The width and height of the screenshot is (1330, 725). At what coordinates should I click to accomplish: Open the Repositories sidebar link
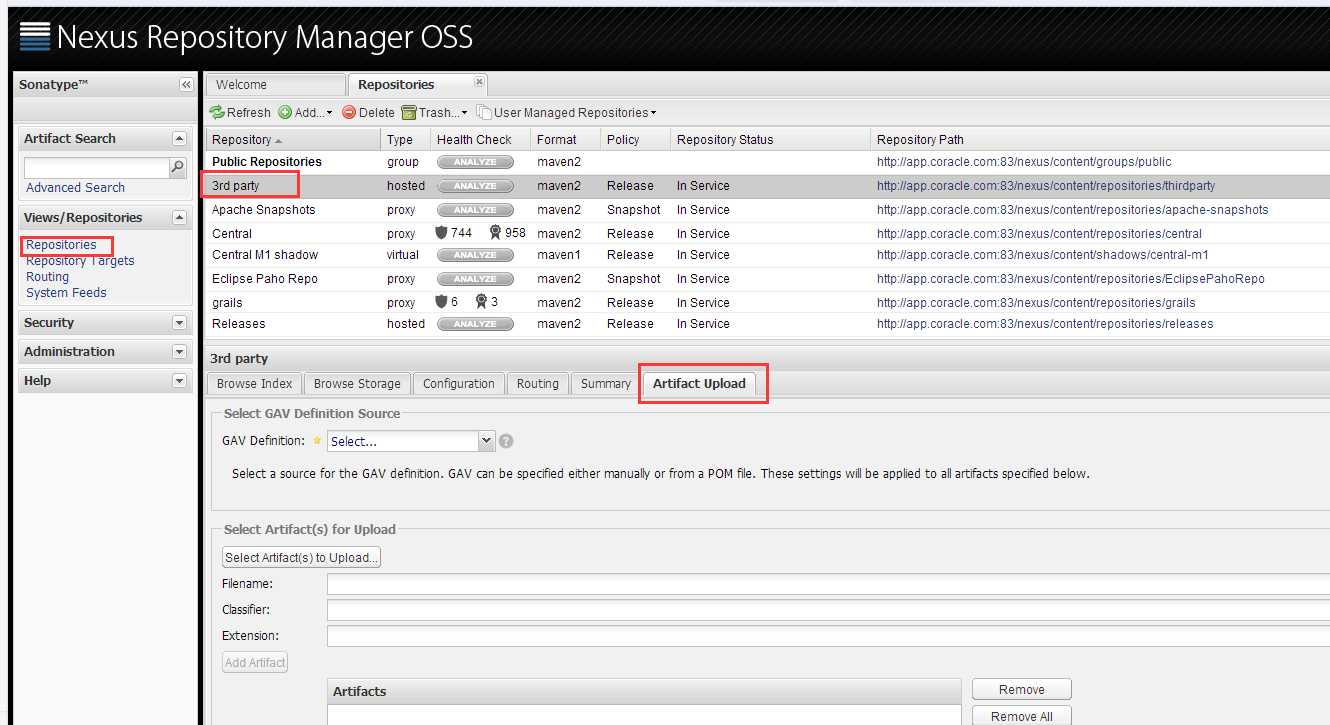click(61, 245)
